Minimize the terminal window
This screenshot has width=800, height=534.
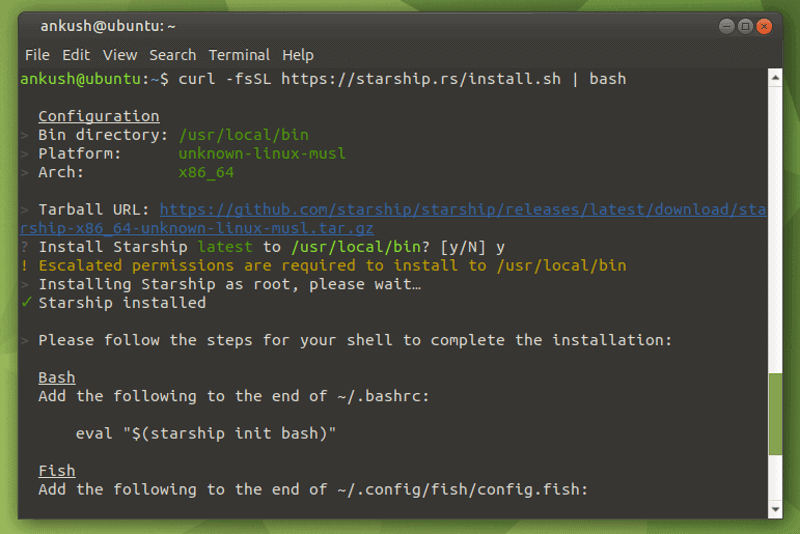pos(726,26)
